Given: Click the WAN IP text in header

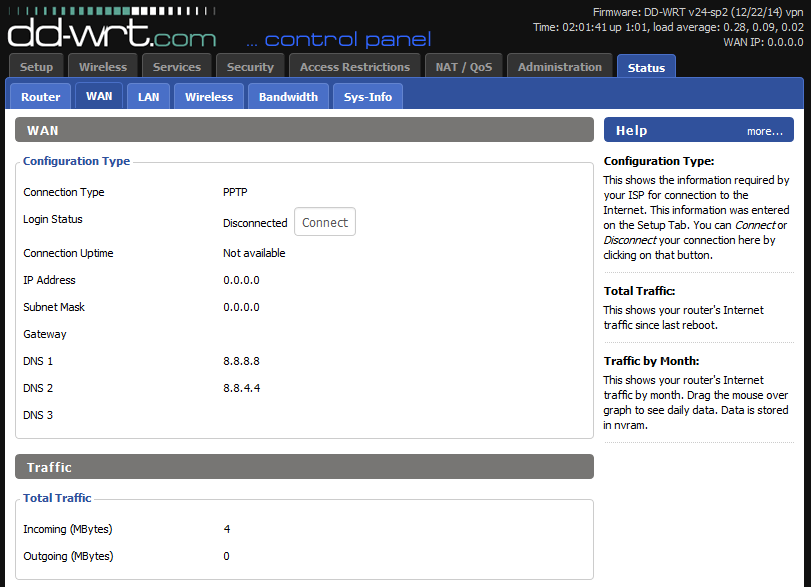Looking at the screenshot, I should [x=763, y=42].
